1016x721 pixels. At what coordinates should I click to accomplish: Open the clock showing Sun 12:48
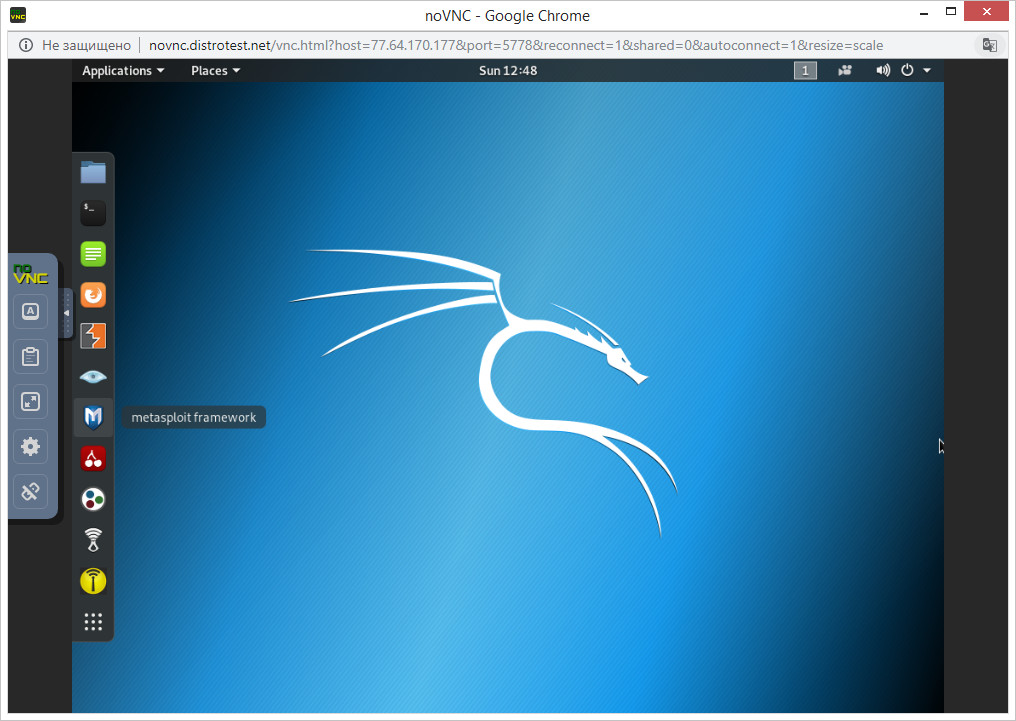[x=508, y=71]
